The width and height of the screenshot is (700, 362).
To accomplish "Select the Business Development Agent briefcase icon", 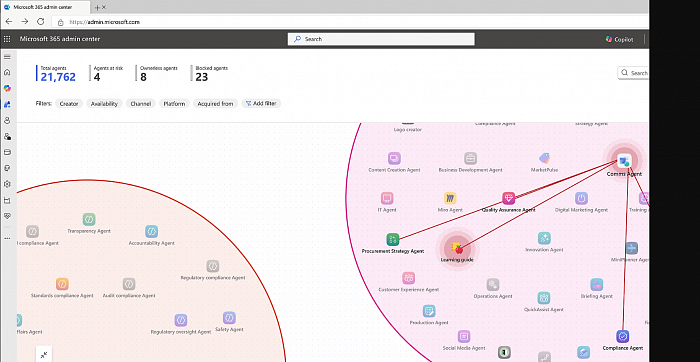I will (470, 158).
